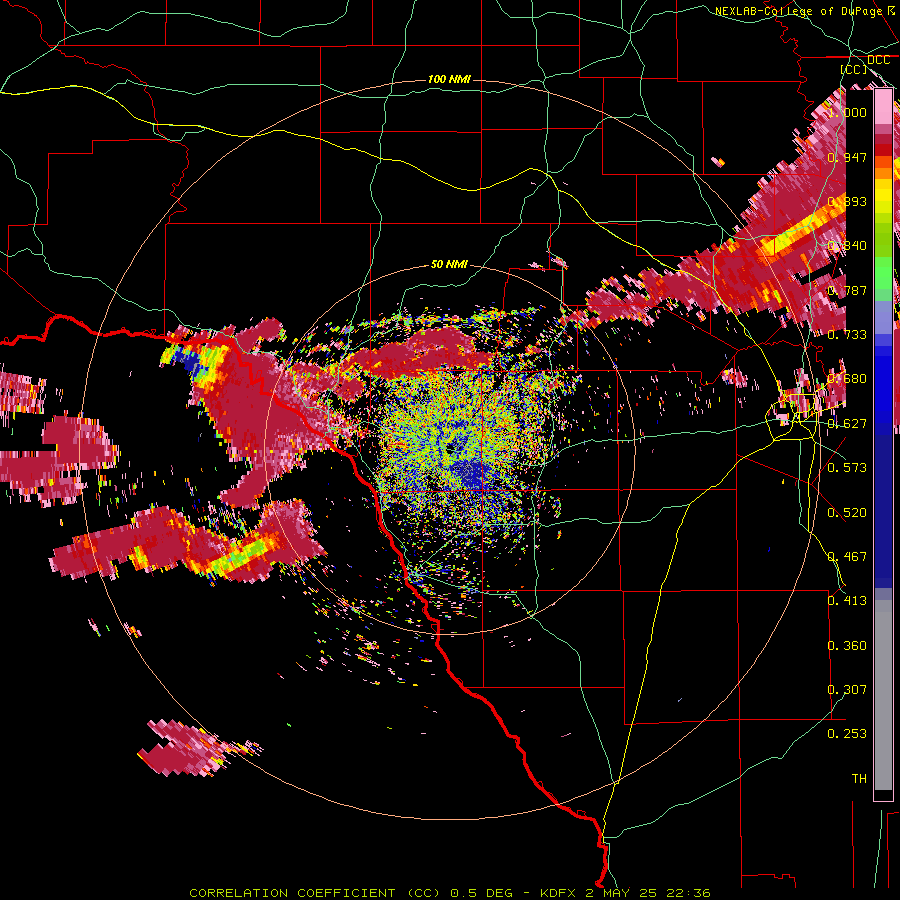Image resolution: width=900 pixels, height=900 pixels.
Task: Click the "DCC" label above the color scale
Action: click(x=878, y=60)
